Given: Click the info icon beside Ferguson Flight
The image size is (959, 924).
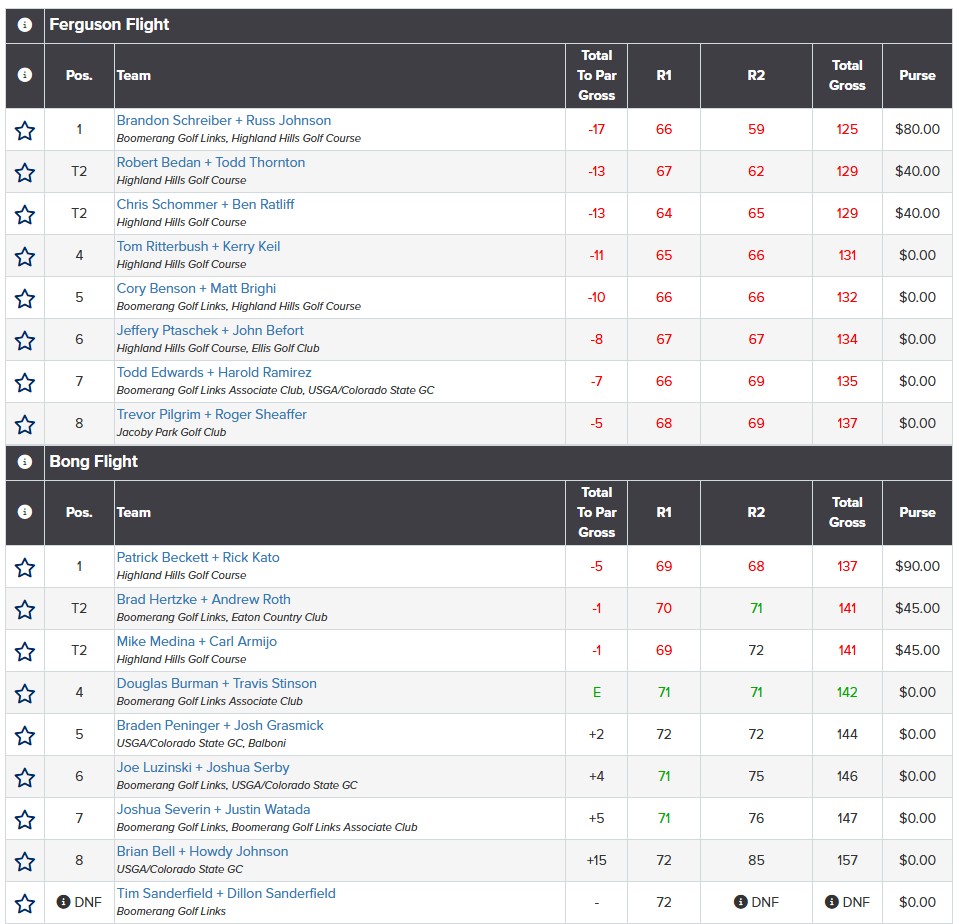Looking at the screenshot, I should [24, 25].
